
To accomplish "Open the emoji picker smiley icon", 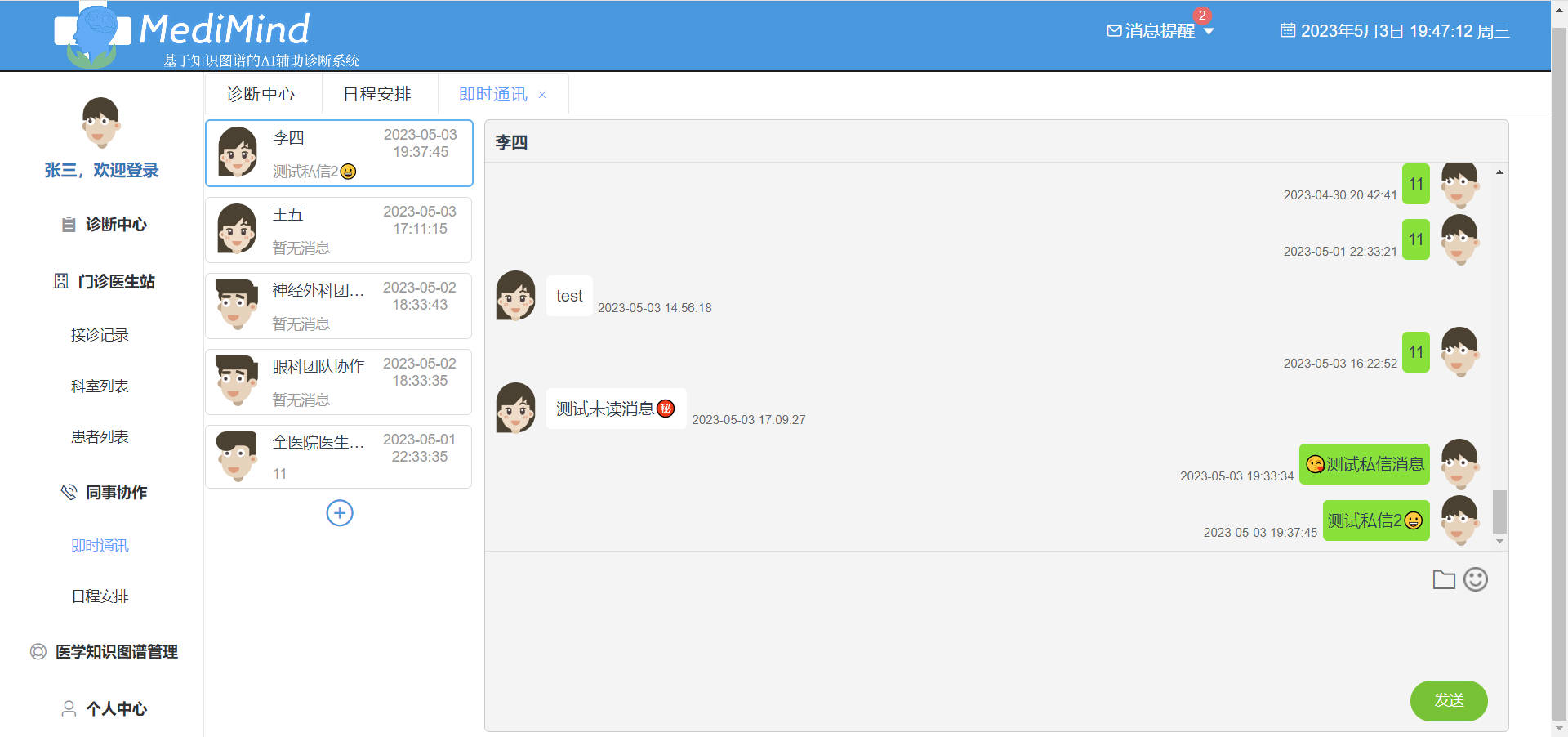I will [1475, 579].
